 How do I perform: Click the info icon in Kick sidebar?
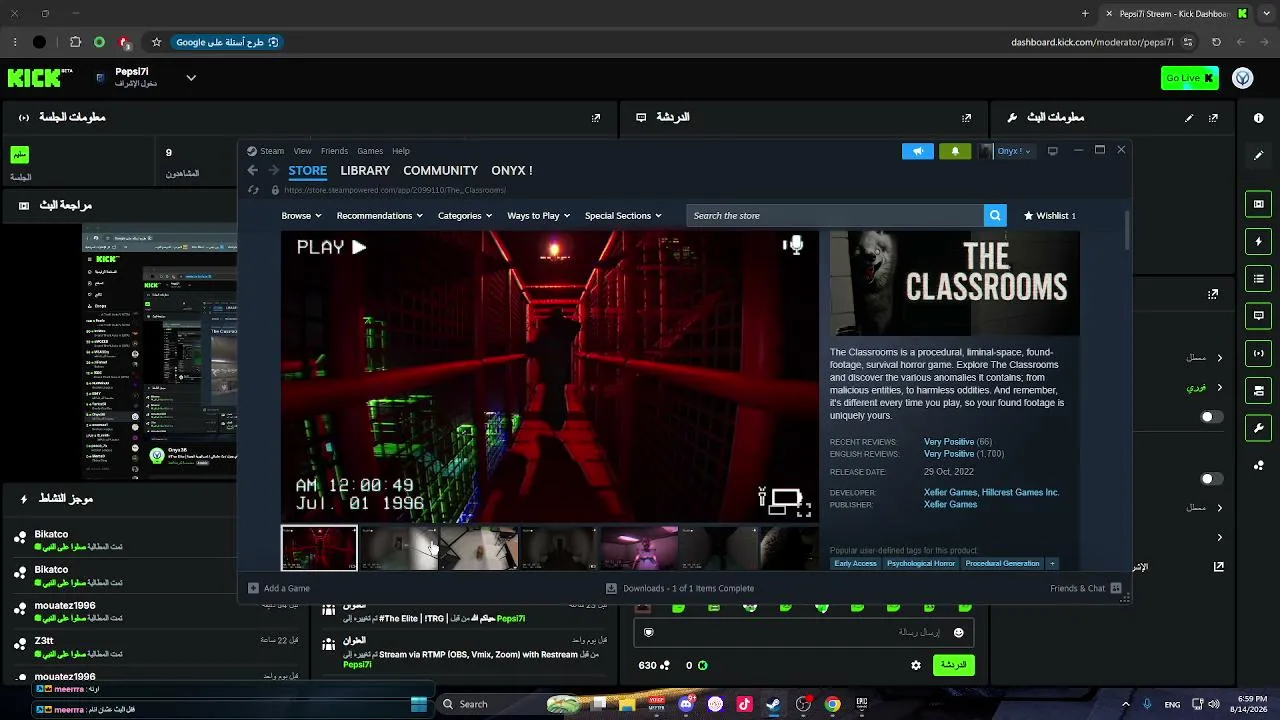click(x=1259, y=117)
